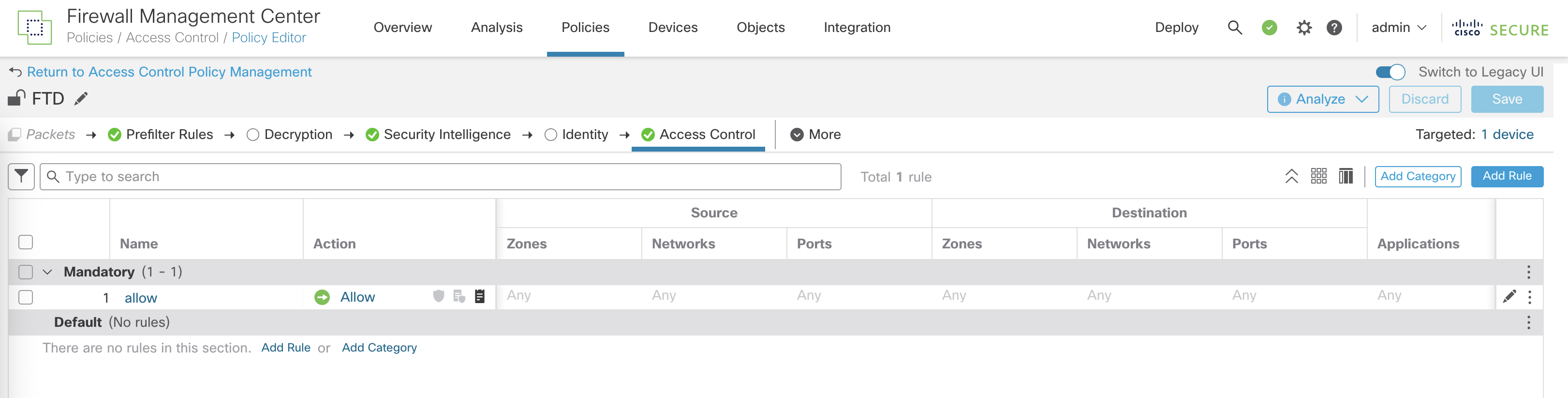Screen dimensions: 1568x398
Task: Click the pencil icon beside FTD name
Action: [x=81, y=99]
